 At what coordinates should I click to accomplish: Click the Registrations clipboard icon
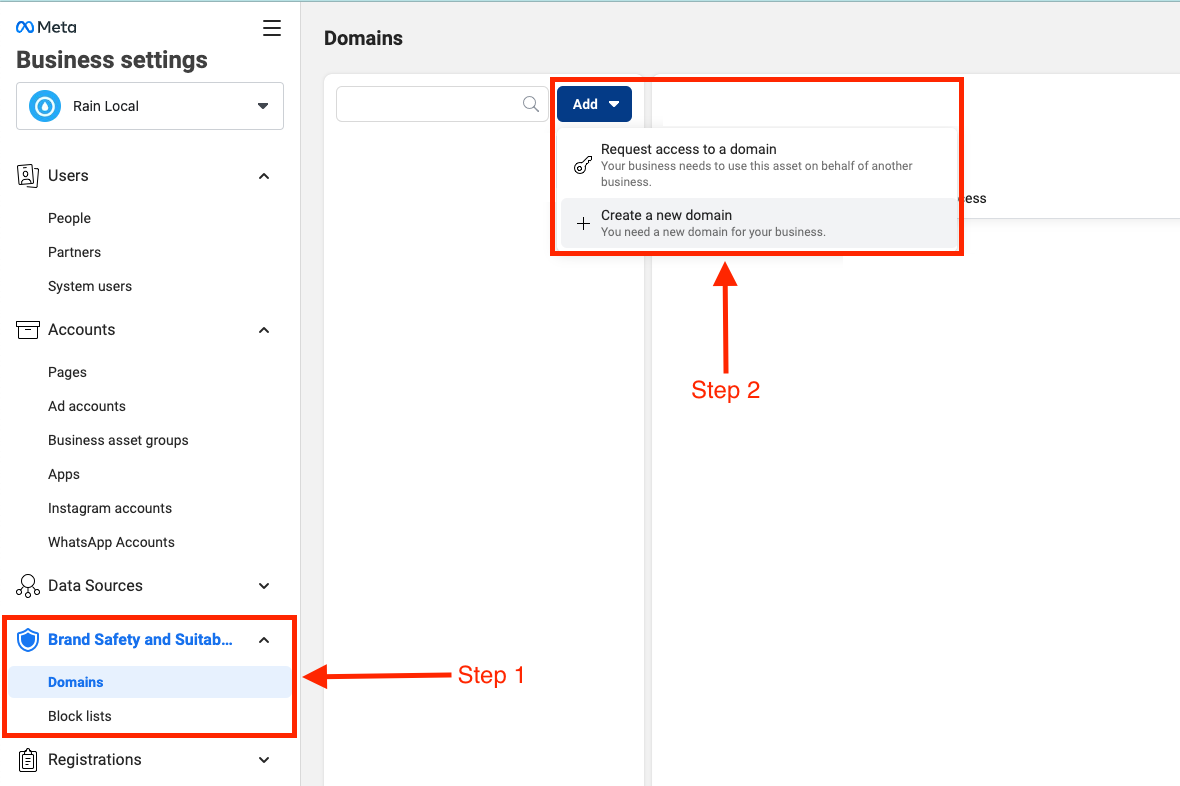(27, 759)
